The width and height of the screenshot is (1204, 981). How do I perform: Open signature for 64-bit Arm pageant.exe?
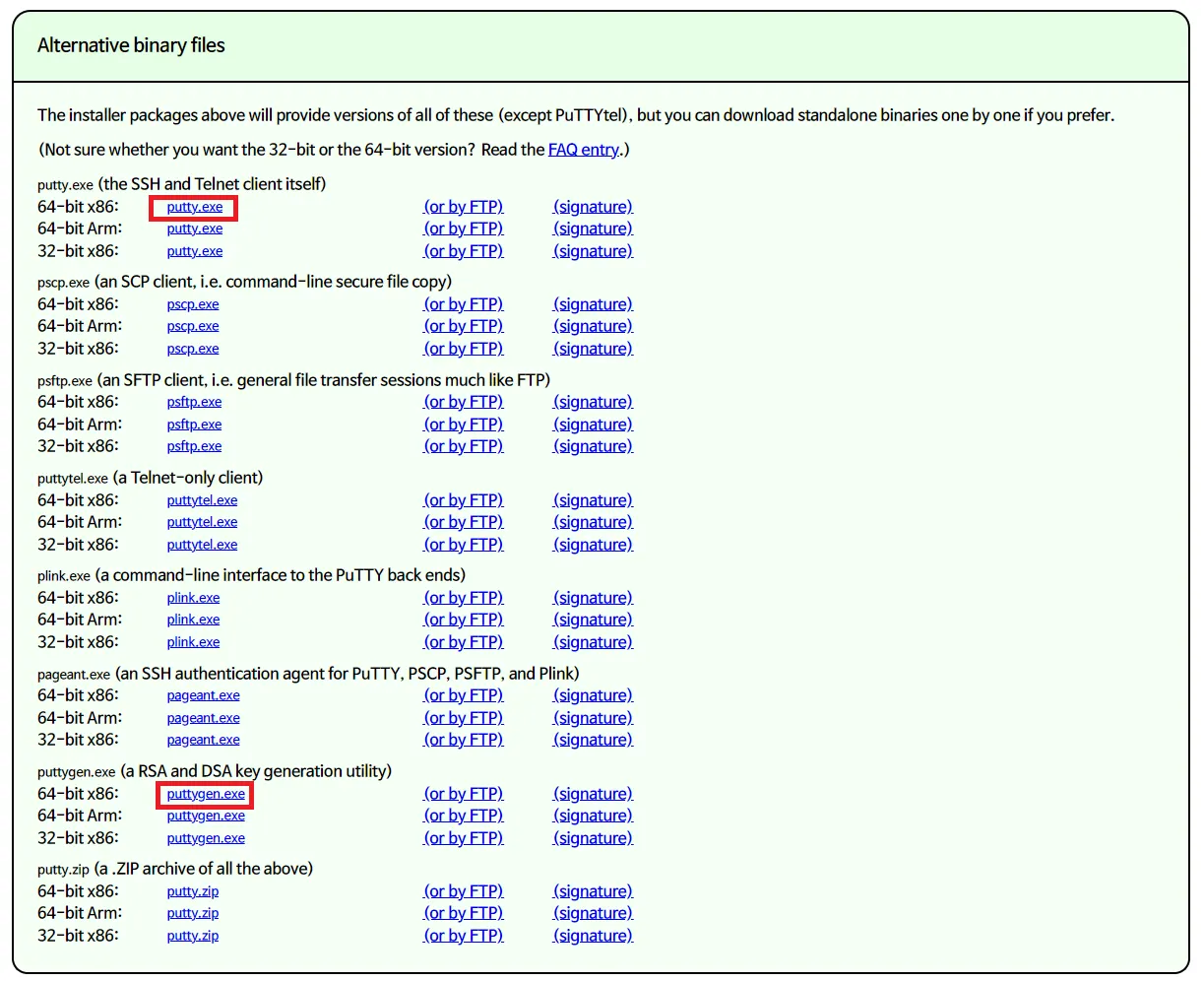click(594, 718)
